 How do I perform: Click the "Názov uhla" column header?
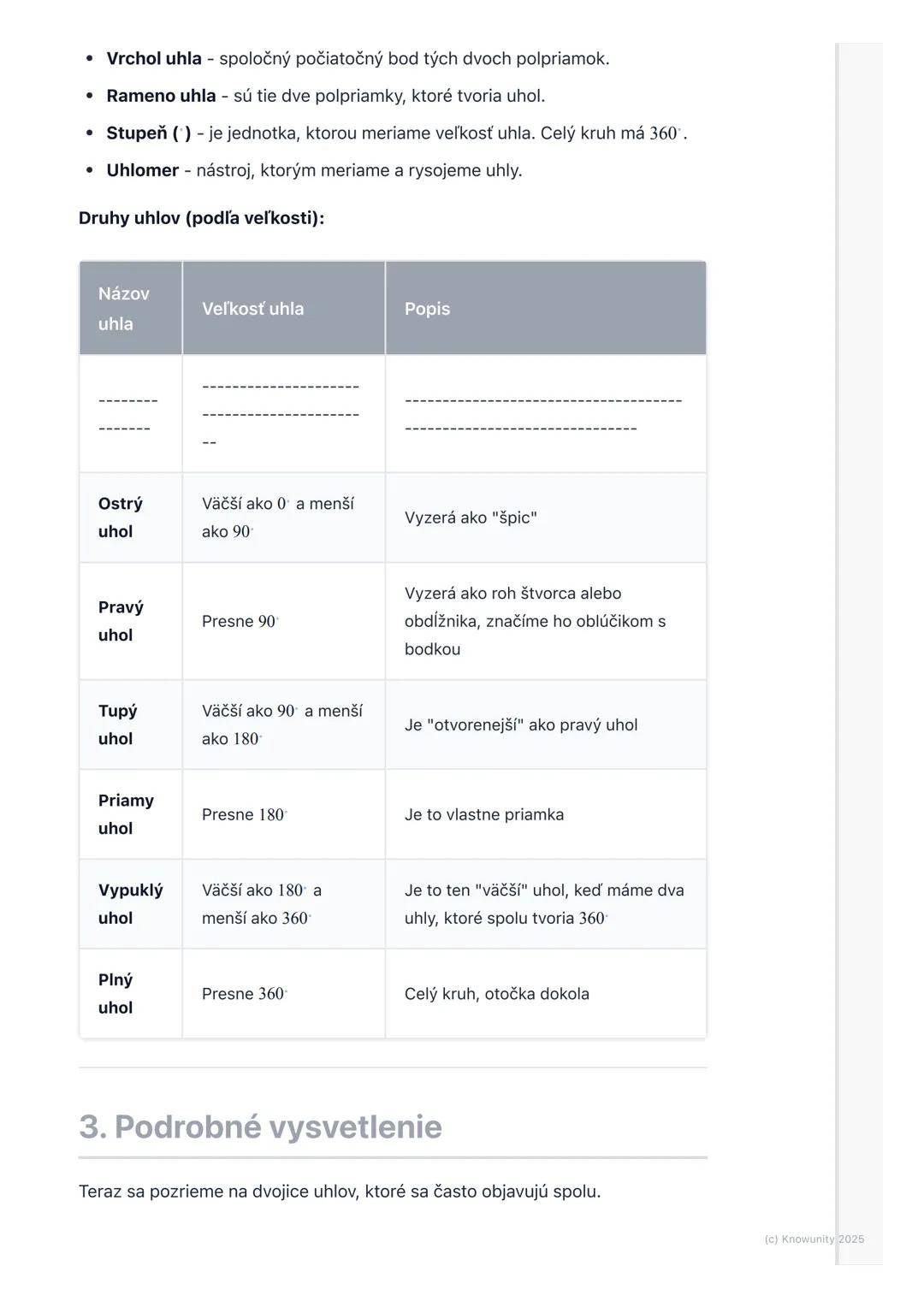[x=124, y=308]
